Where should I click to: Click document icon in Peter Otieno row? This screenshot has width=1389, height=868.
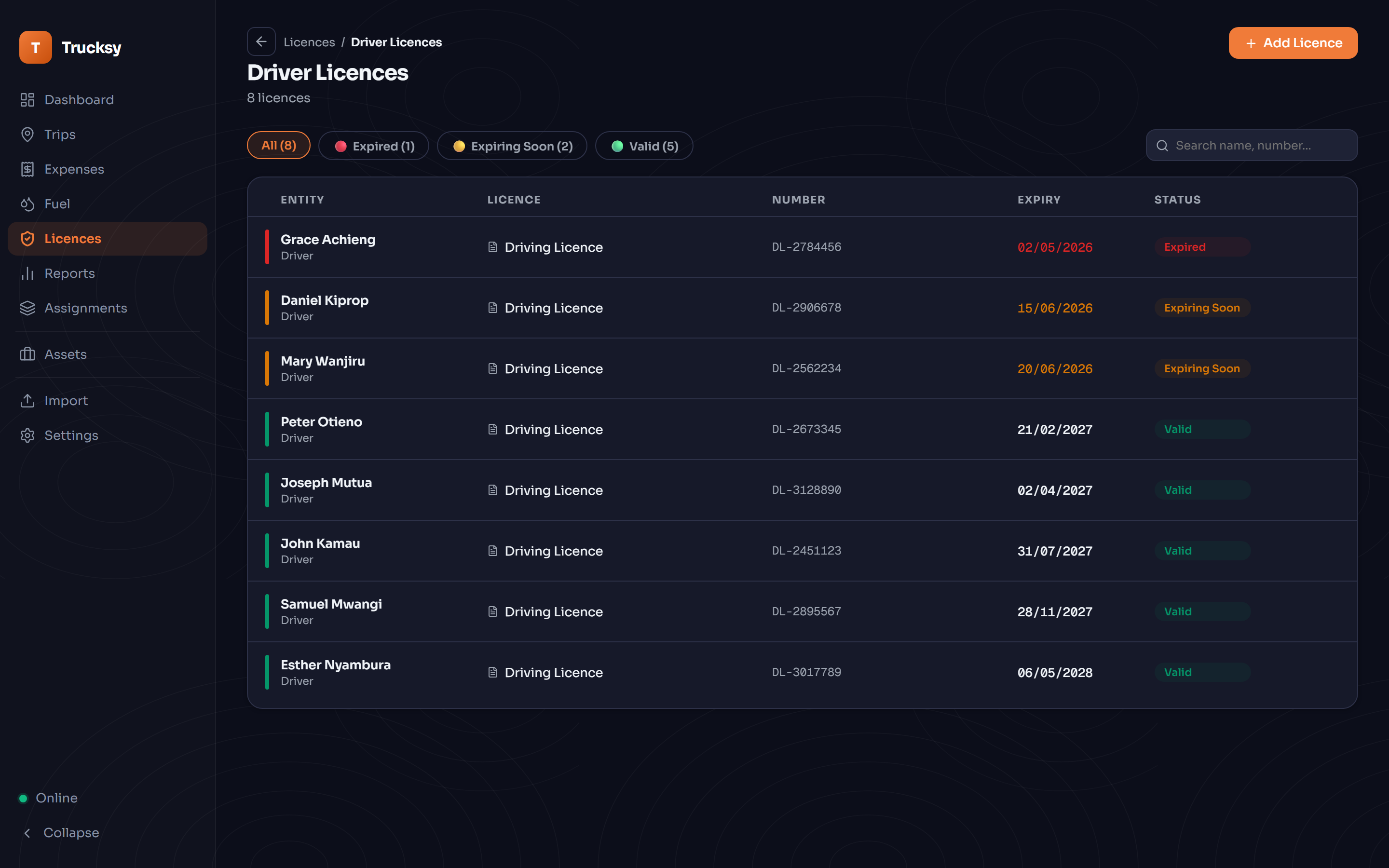coord(492,429)
